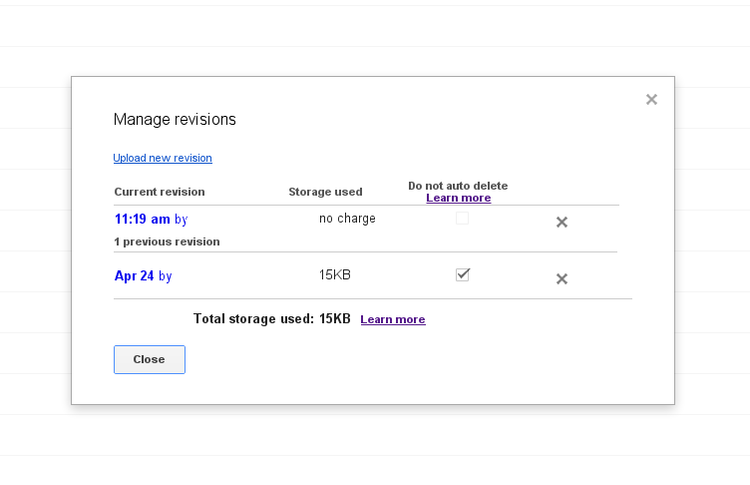This screenshot has height=485, width=750.
Task: Open Learn more beside Total storage used
Action: coord(392,320)
